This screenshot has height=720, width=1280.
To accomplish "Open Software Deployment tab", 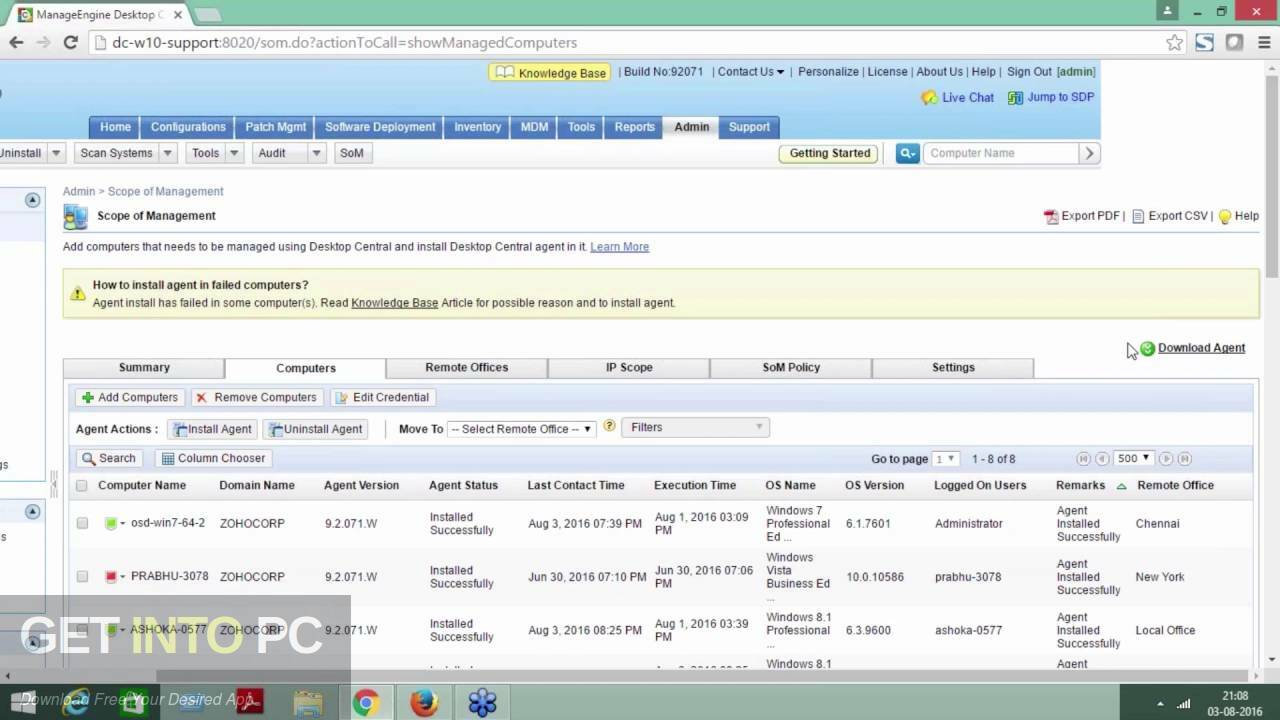I will [380, 127].
